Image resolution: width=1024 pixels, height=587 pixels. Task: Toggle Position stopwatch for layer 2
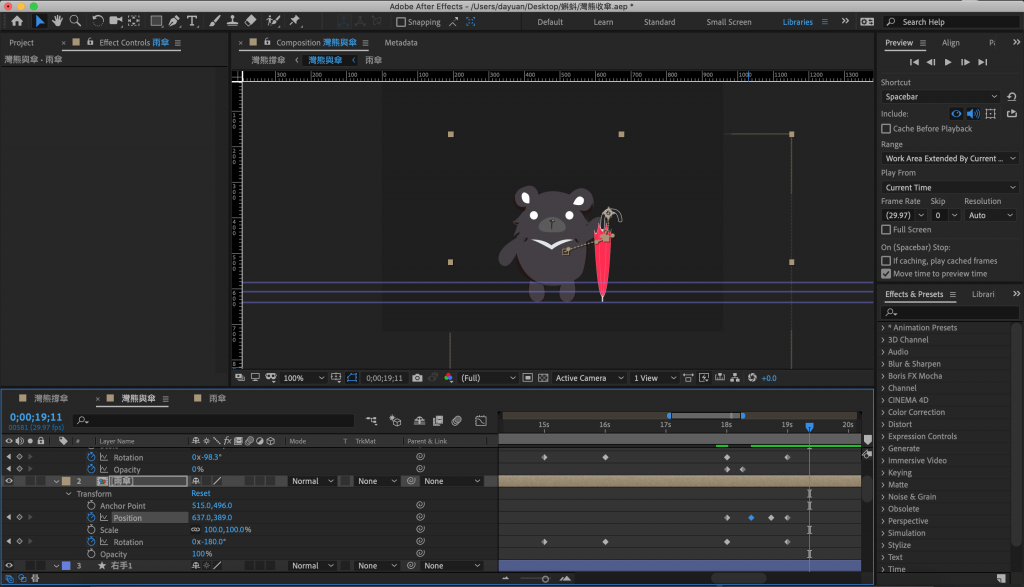[91, 517]
